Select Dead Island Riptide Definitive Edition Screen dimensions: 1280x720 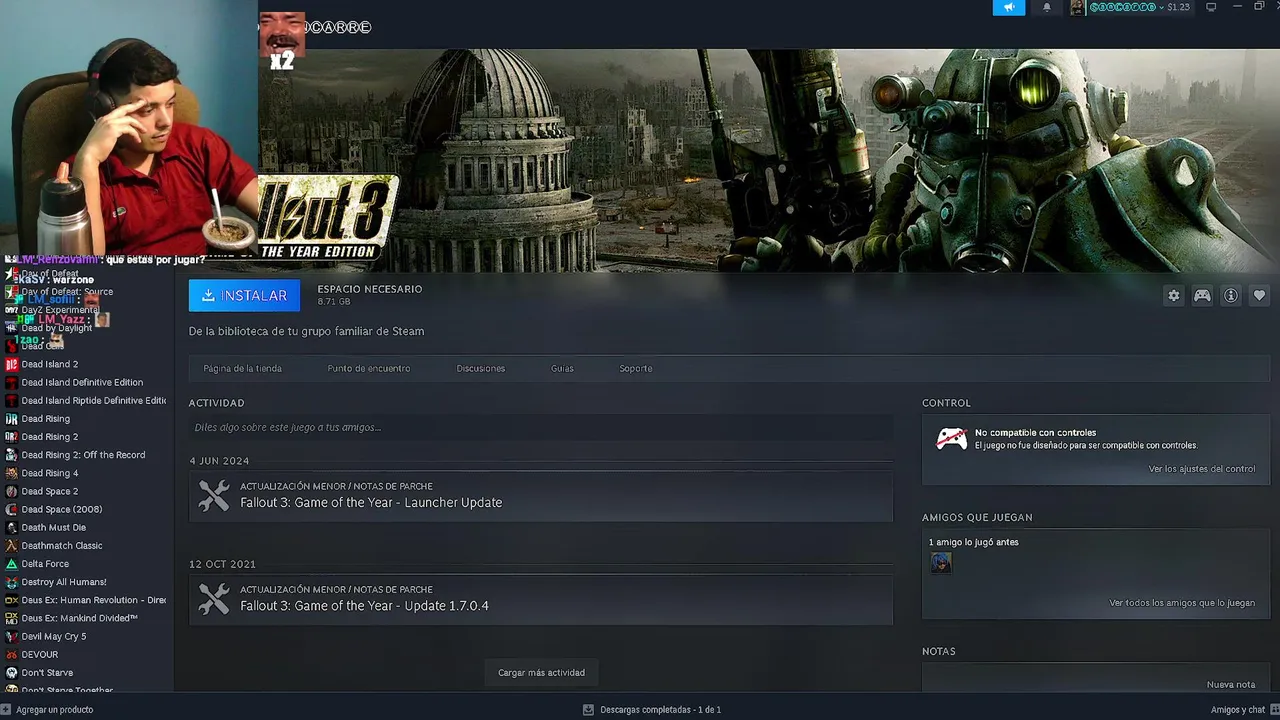pyautogui.click(x=87, y=400)
